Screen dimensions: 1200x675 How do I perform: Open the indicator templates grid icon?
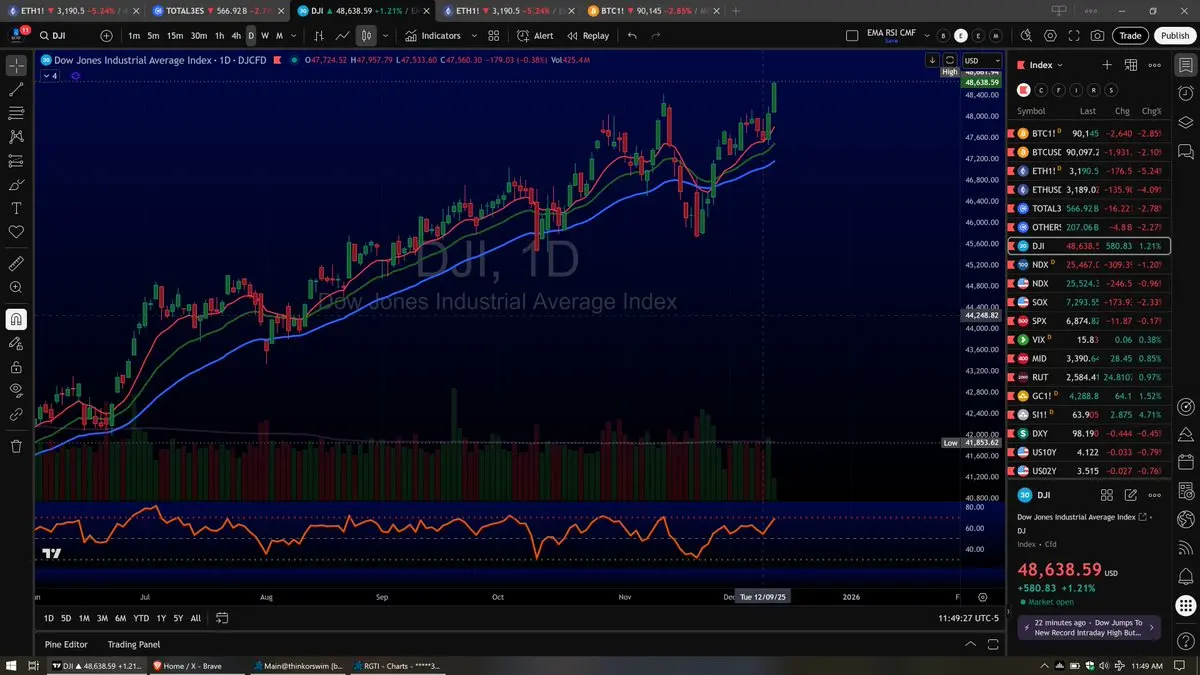493,35
